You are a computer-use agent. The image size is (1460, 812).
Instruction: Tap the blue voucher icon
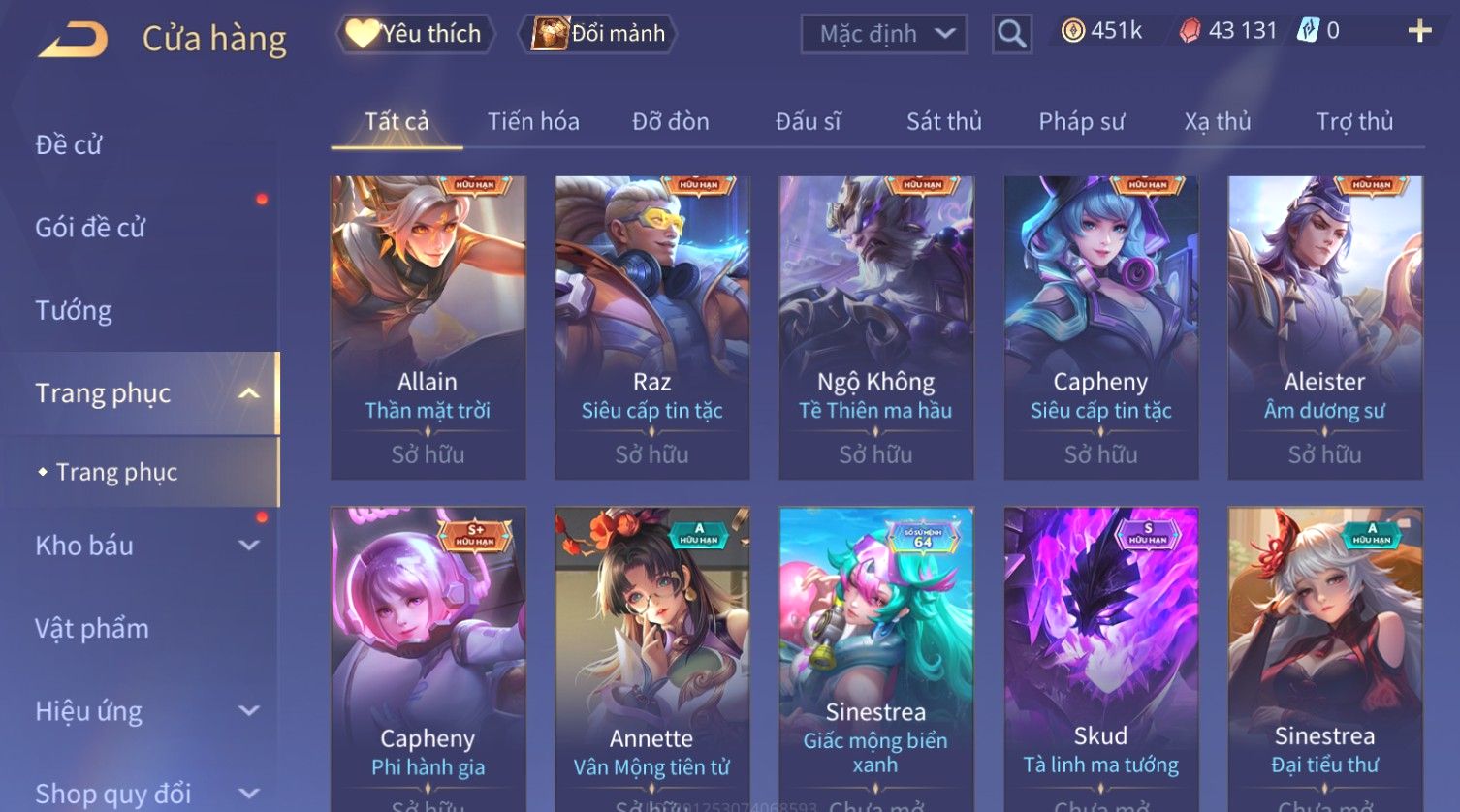[1308, 31]
